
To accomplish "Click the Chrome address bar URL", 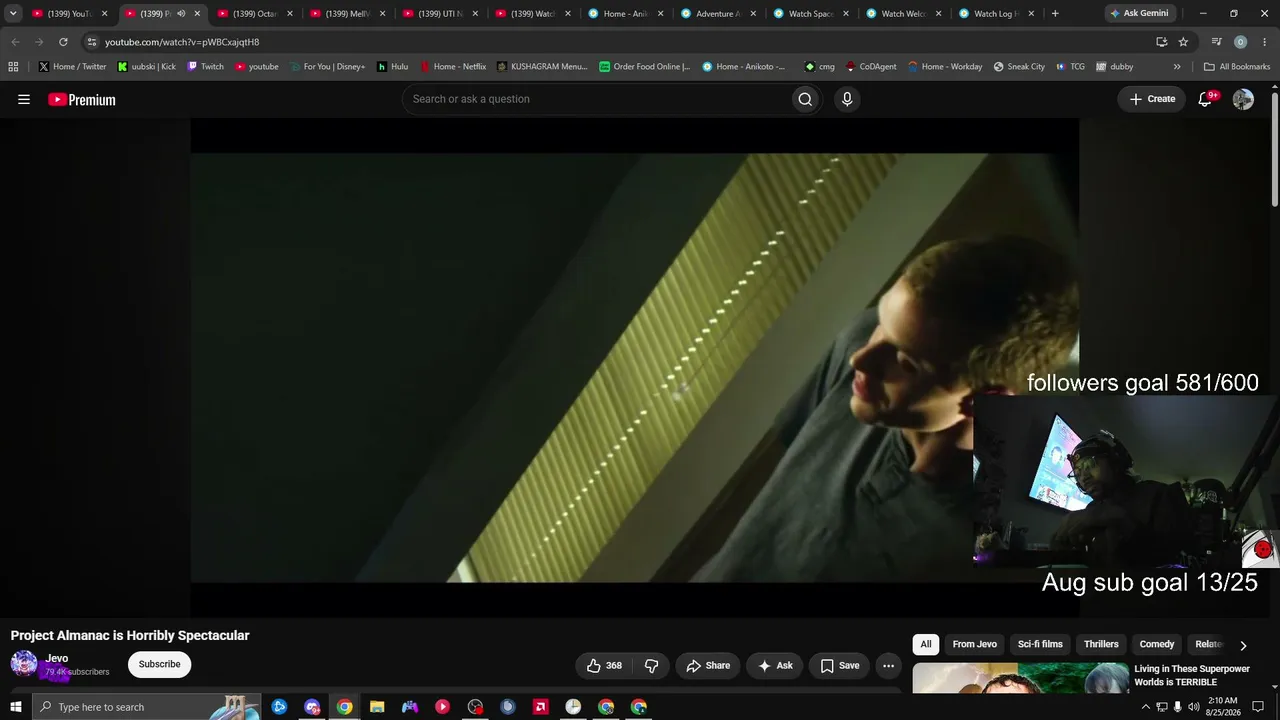I will (182, 42).
